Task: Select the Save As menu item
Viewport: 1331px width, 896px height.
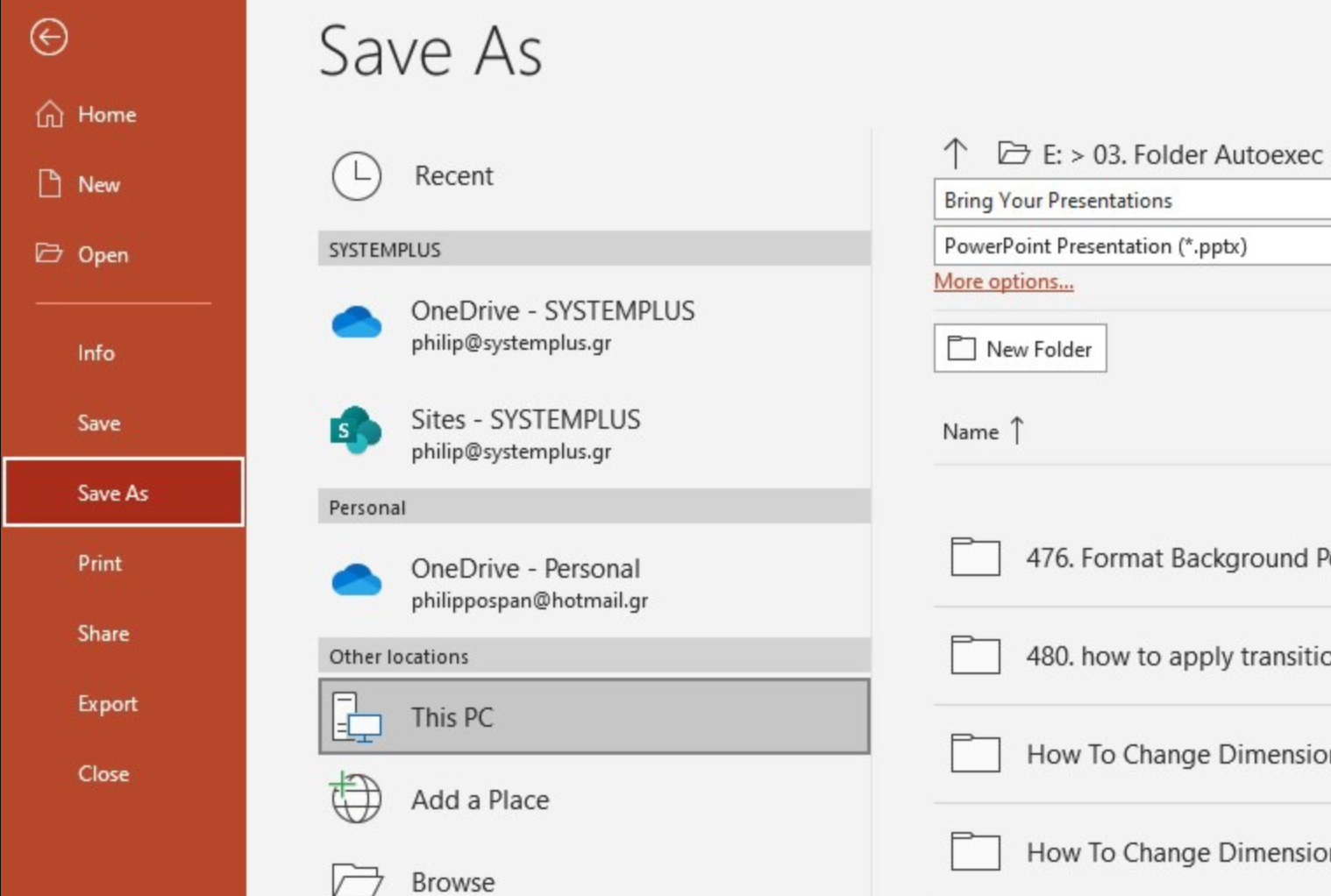Action: coord(123,492)
